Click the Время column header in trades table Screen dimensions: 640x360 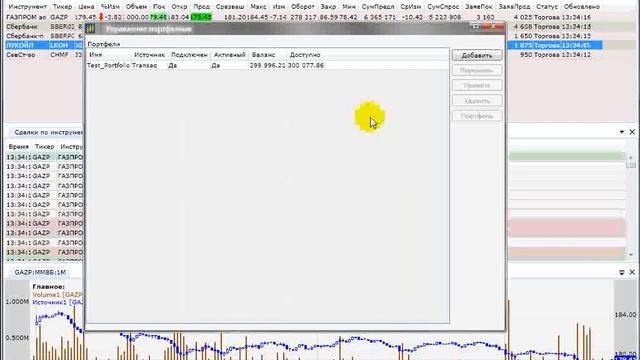(18, 147)
